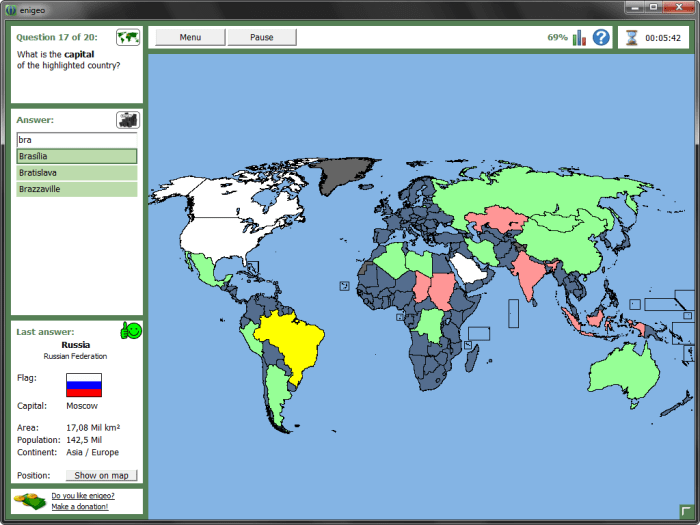Click the green thumbs-up smiley icon
700x525 pixels.
130,330
